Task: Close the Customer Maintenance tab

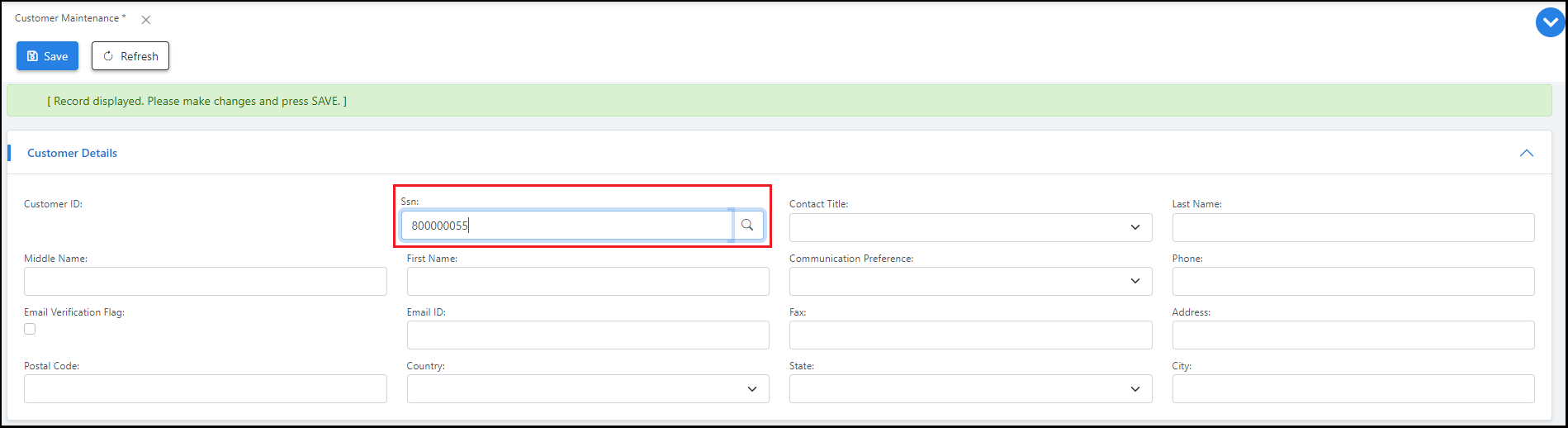Action: click(146, 20)
